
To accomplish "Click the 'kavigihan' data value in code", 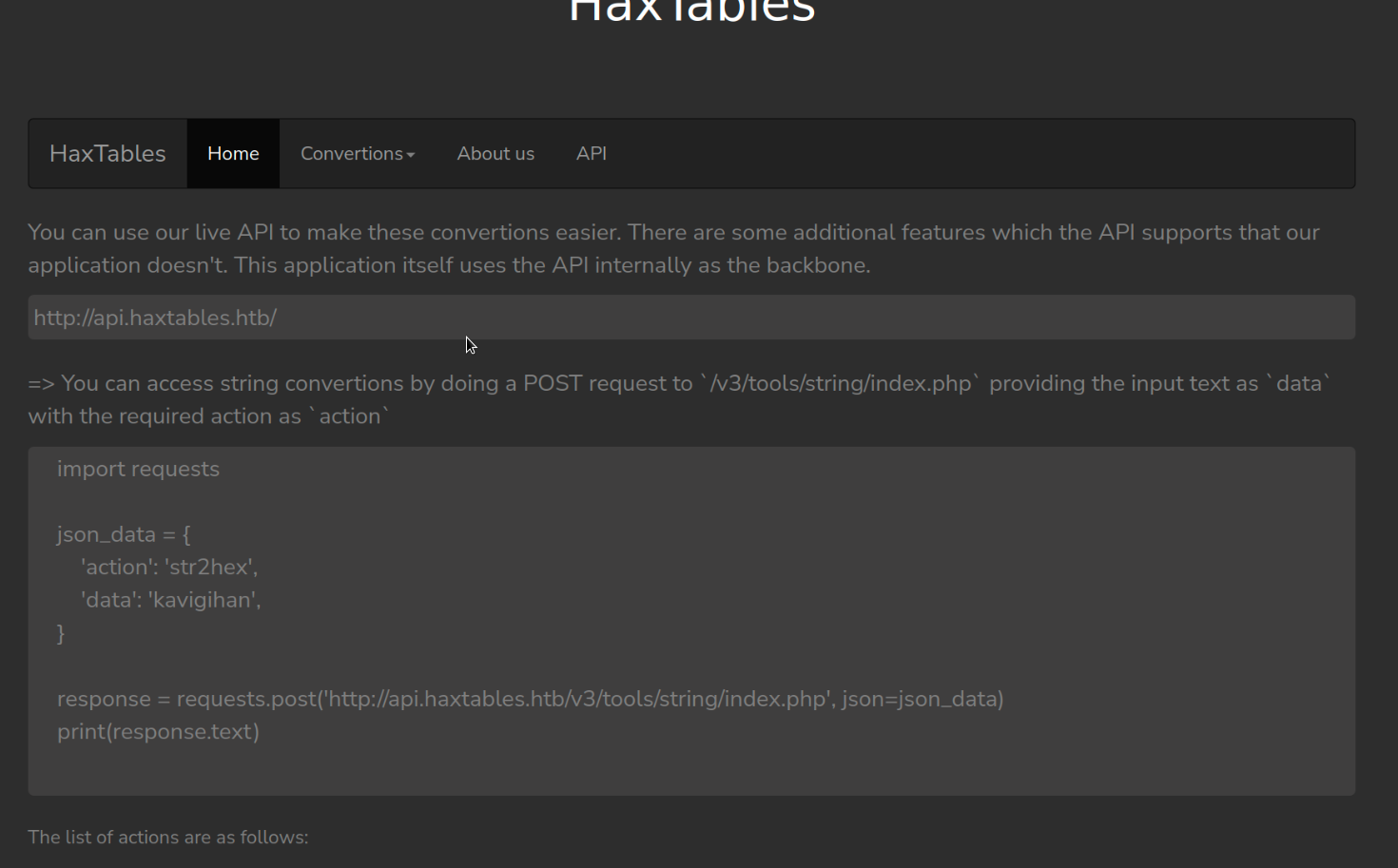I will 202,599.
